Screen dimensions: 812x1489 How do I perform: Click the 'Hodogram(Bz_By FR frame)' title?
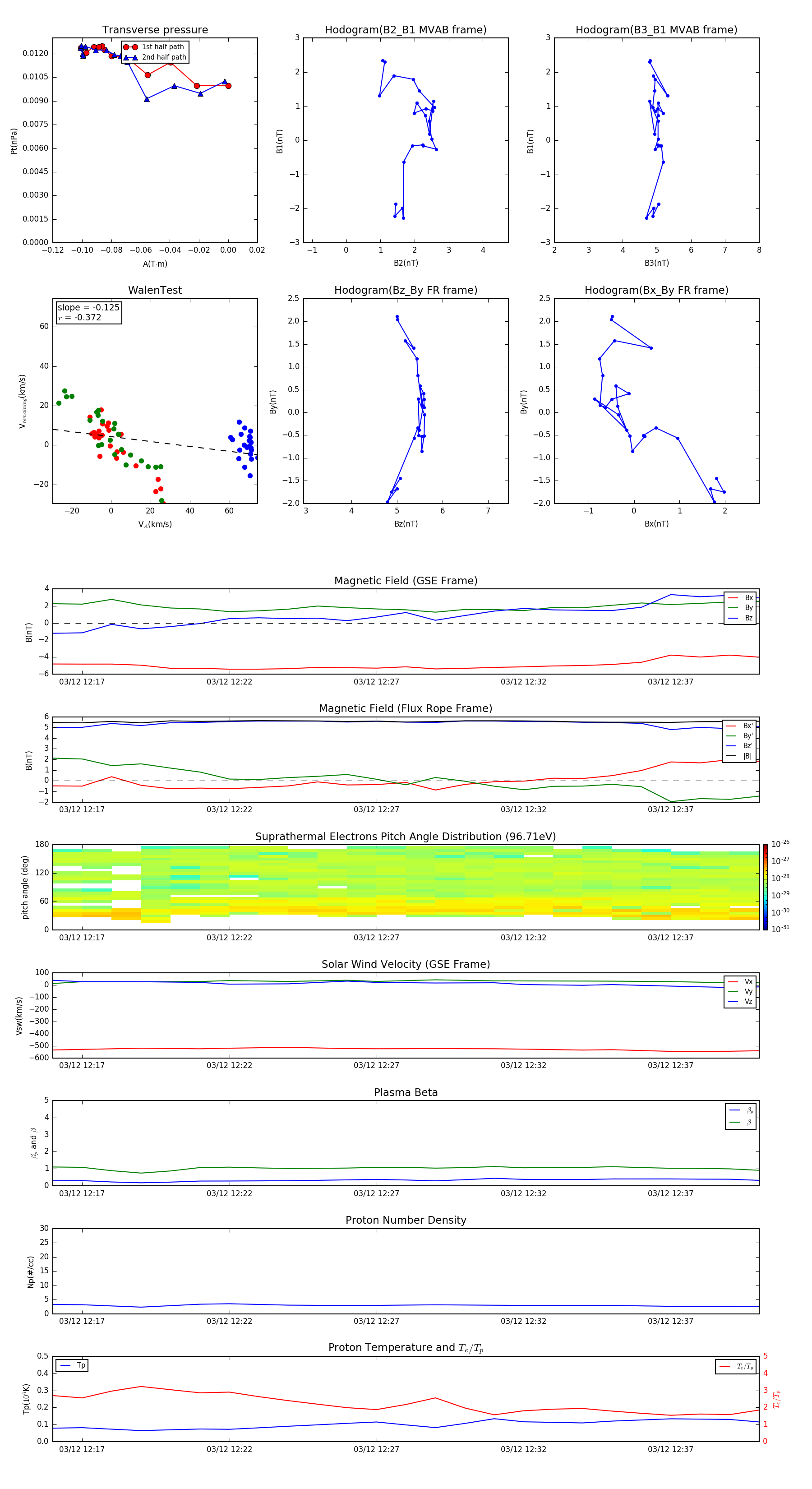[406, 290]
